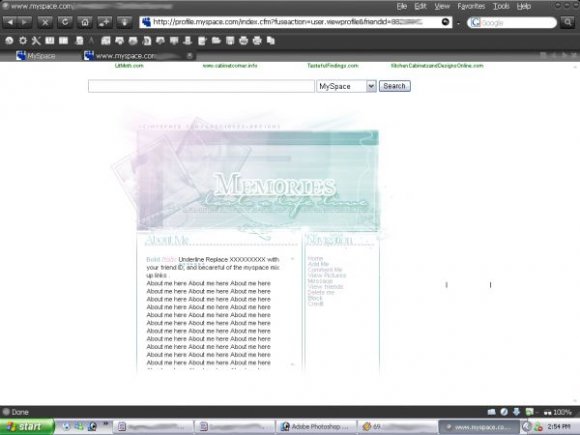Open the downloads arrow toolbar icon
580x435 pixels.
click(124, 22)
